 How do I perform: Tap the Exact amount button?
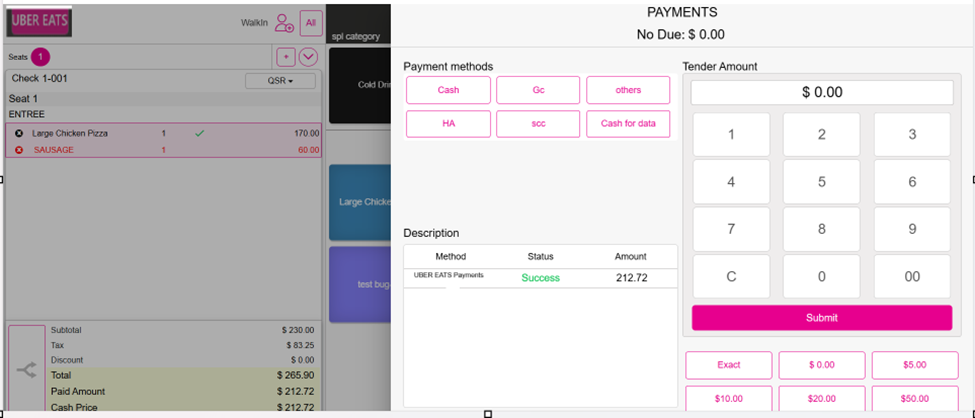[728, 365]
